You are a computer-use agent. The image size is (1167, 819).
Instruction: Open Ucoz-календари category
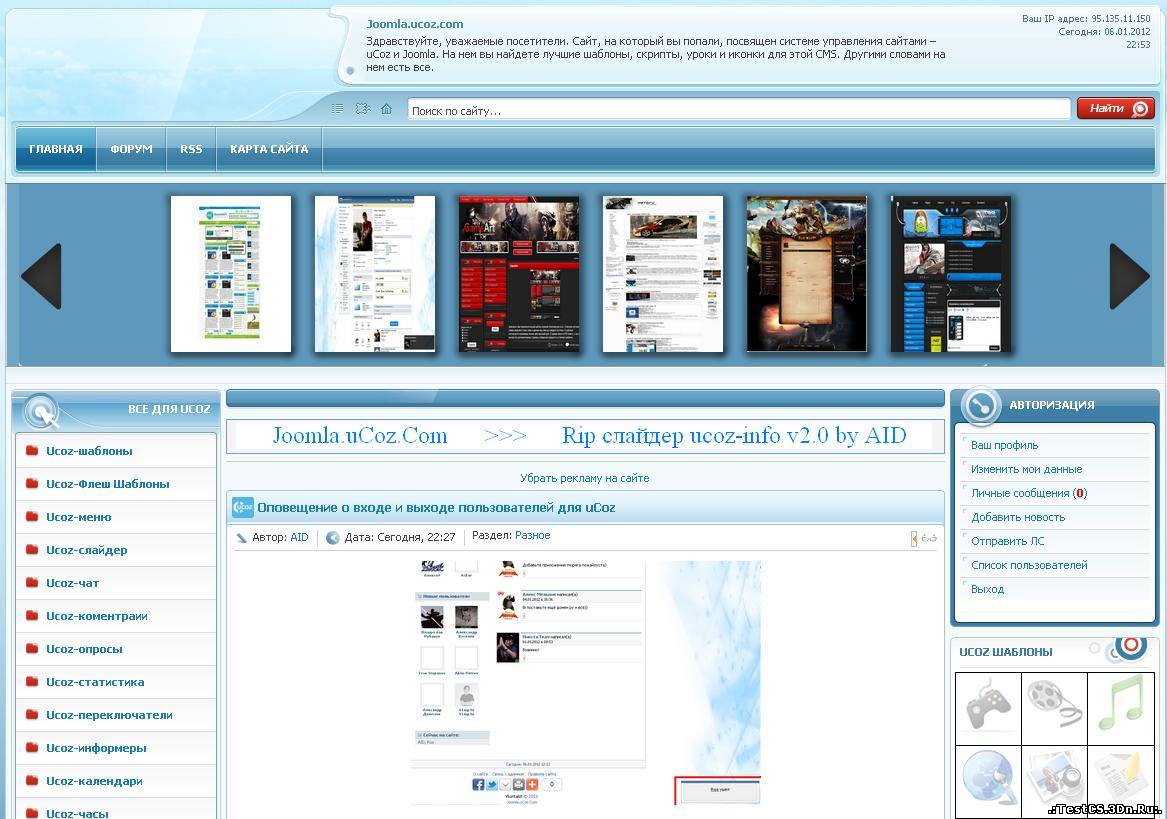(95, 781)
